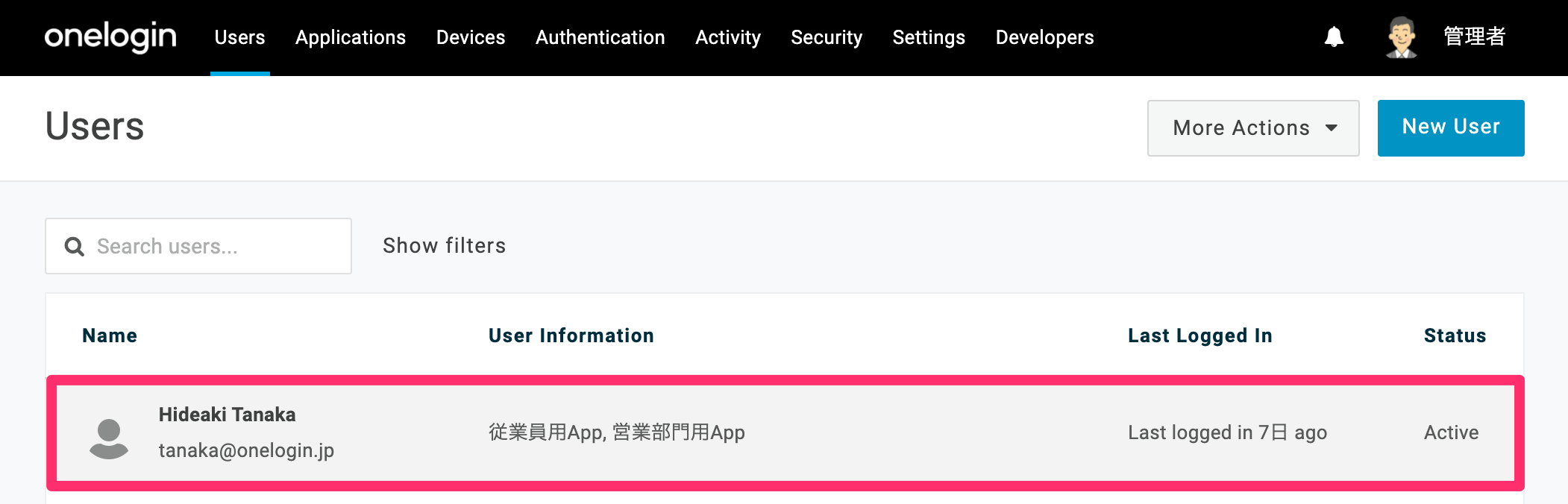This screenshot has height=504, width=1568.
Task: Select the Activity menu item
Action: [728, 37]
